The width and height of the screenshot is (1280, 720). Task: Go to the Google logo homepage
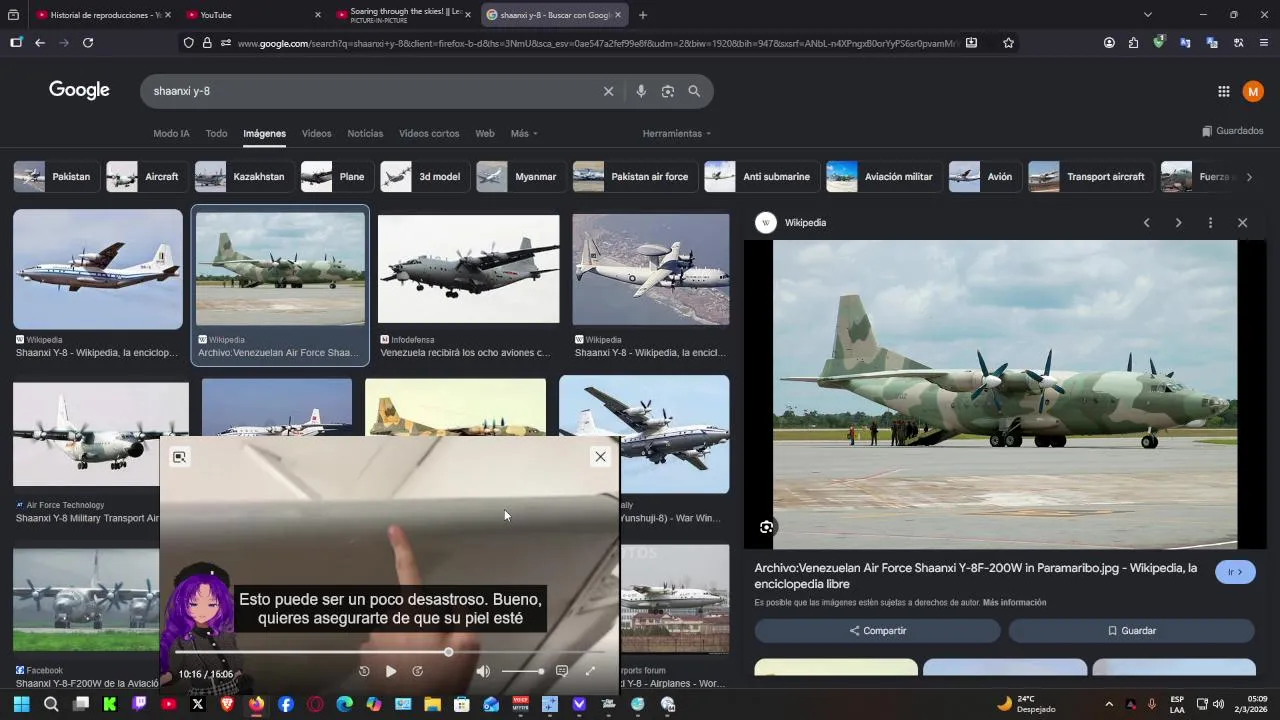tap(79, 90)
